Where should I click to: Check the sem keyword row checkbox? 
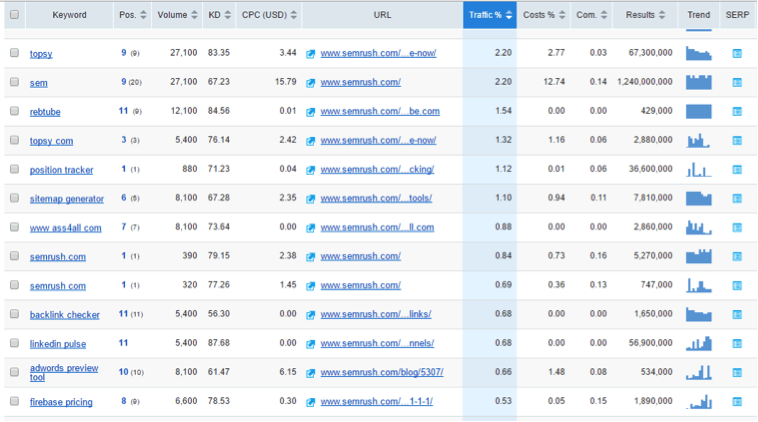click(x=15, y=82)
